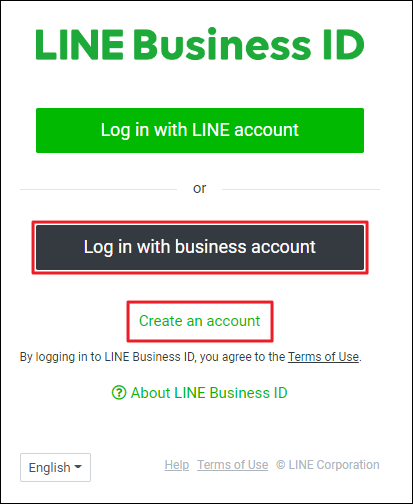Click the word Business in the logo
This screenshot has height=504, width=413.
(222, 44)
